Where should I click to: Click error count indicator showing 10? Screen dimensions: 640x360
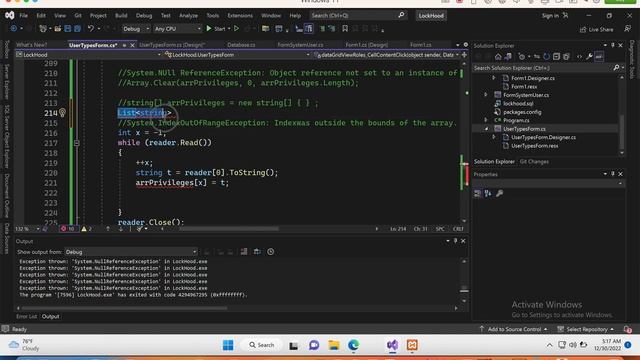click(68, 229)
